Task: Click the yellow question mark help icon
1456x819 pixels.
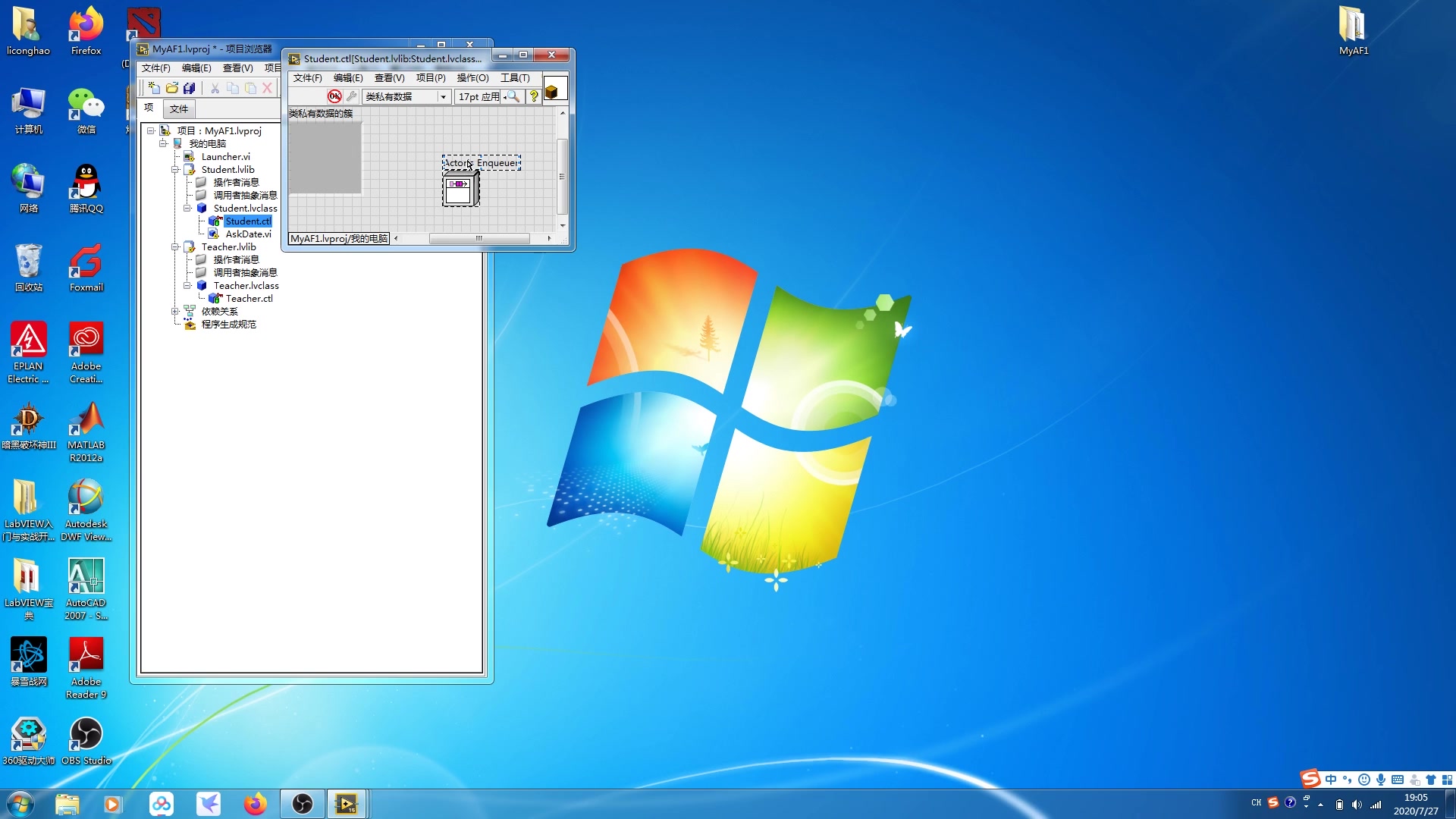Action: point(534,96)
